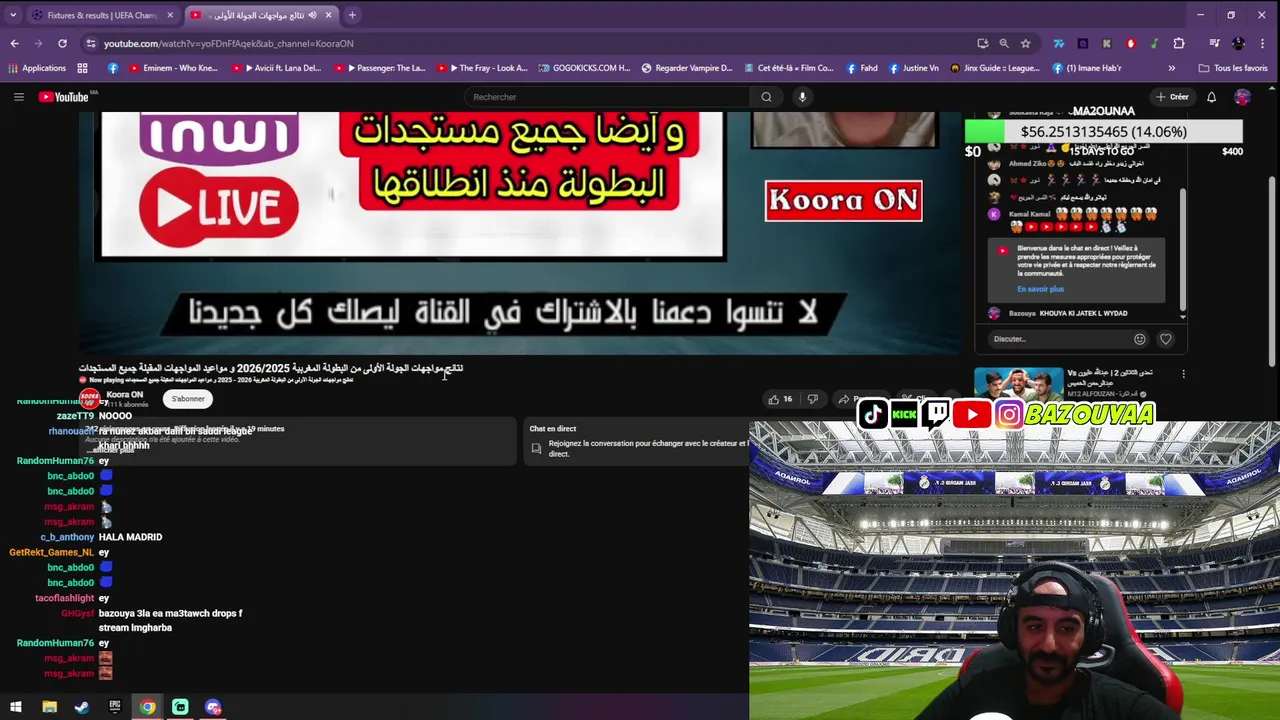Screen dimensions: 1280x720
Task: Open the Avicii ft. Lana Del... bookmark
Action: [277, 68]
